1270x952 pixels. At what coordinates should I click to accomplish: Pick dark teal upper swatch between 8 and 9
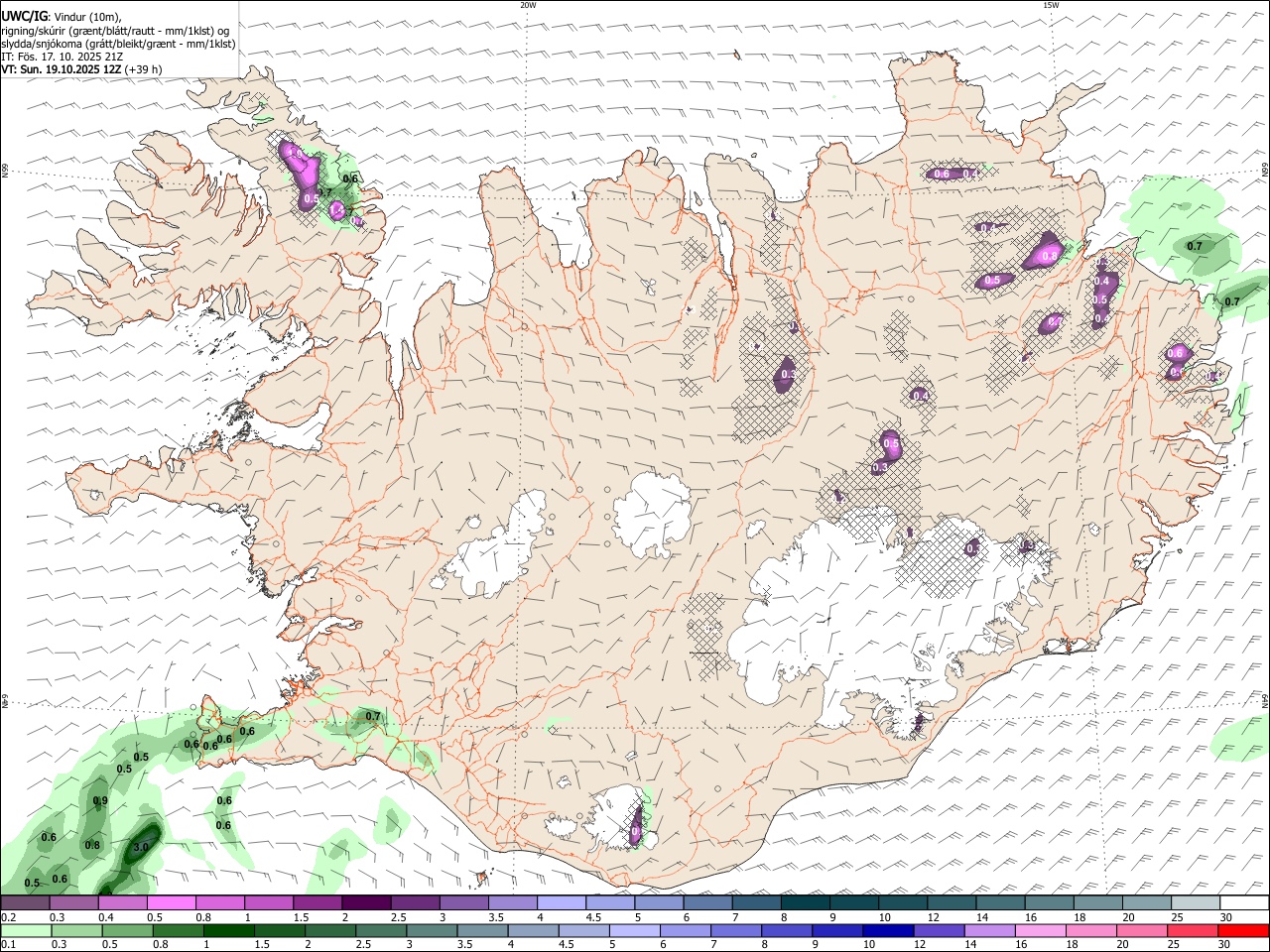coord(805,903)
